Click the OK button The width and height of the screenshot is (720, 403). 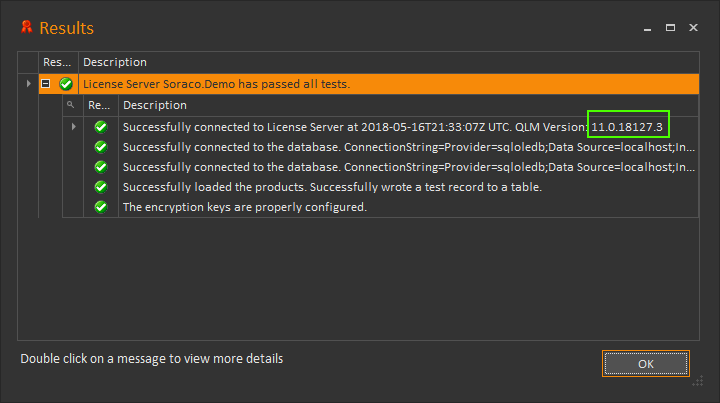(x=646, y=364)
